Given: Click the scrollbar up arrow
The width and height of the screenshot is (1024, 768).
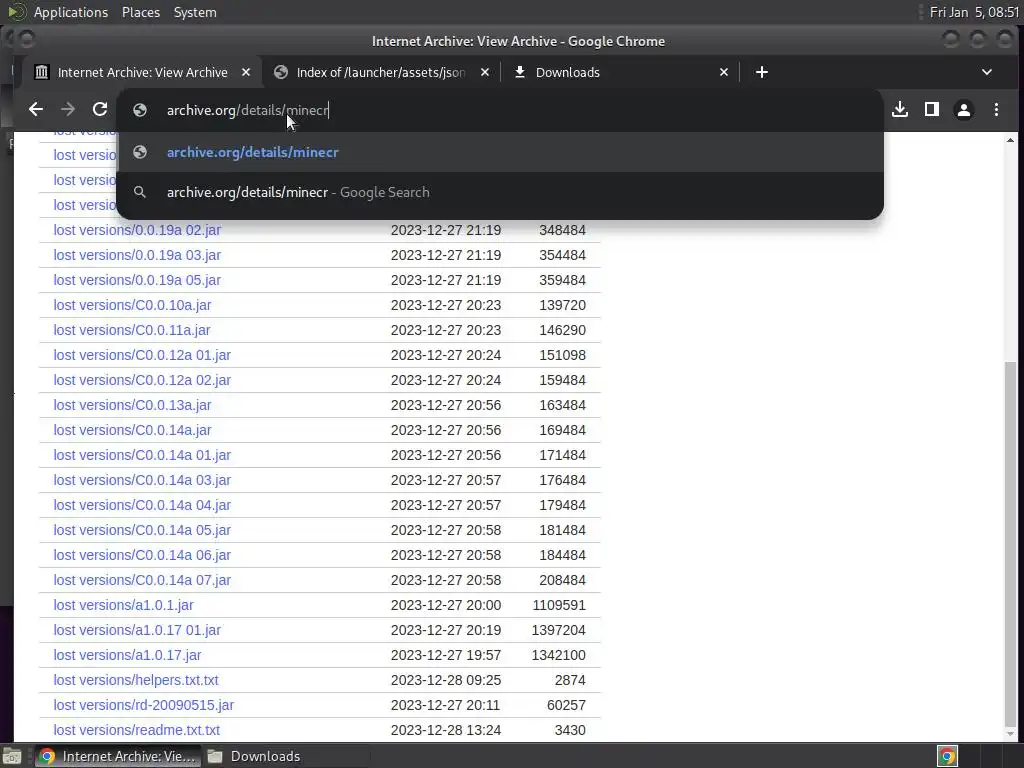Looking at the screenshot, I should pos(1010,140).
